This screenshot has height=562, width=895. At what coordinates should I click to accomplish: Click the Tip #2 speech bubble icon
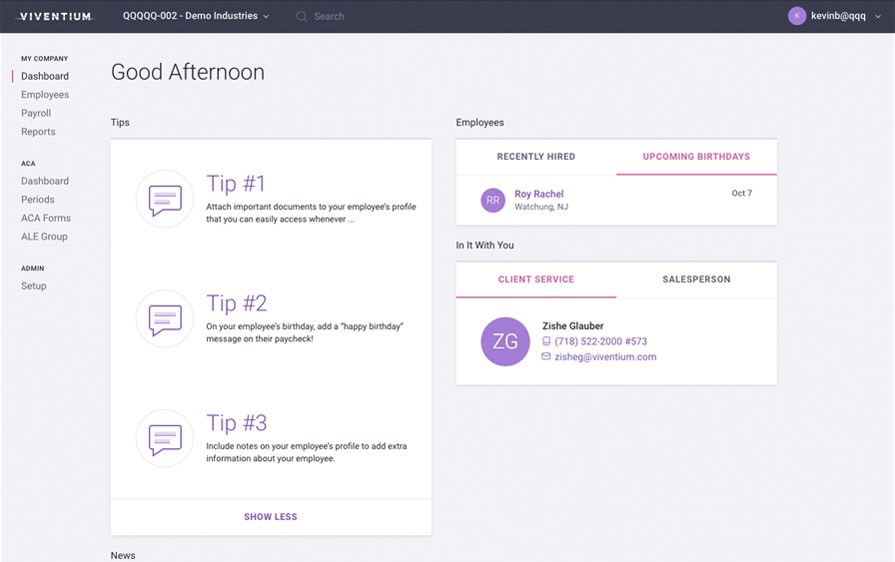[165, 319]
